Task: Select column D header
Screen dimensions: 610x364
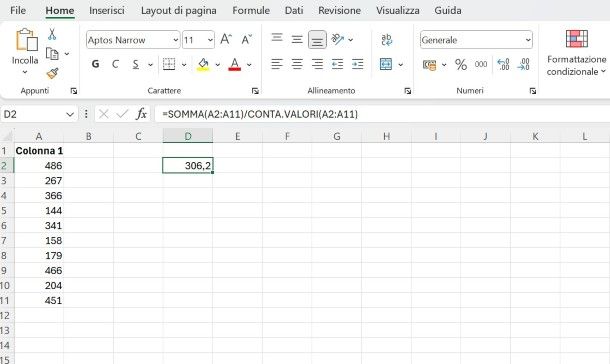Action: pyautogui.click(x=188, y=136)
